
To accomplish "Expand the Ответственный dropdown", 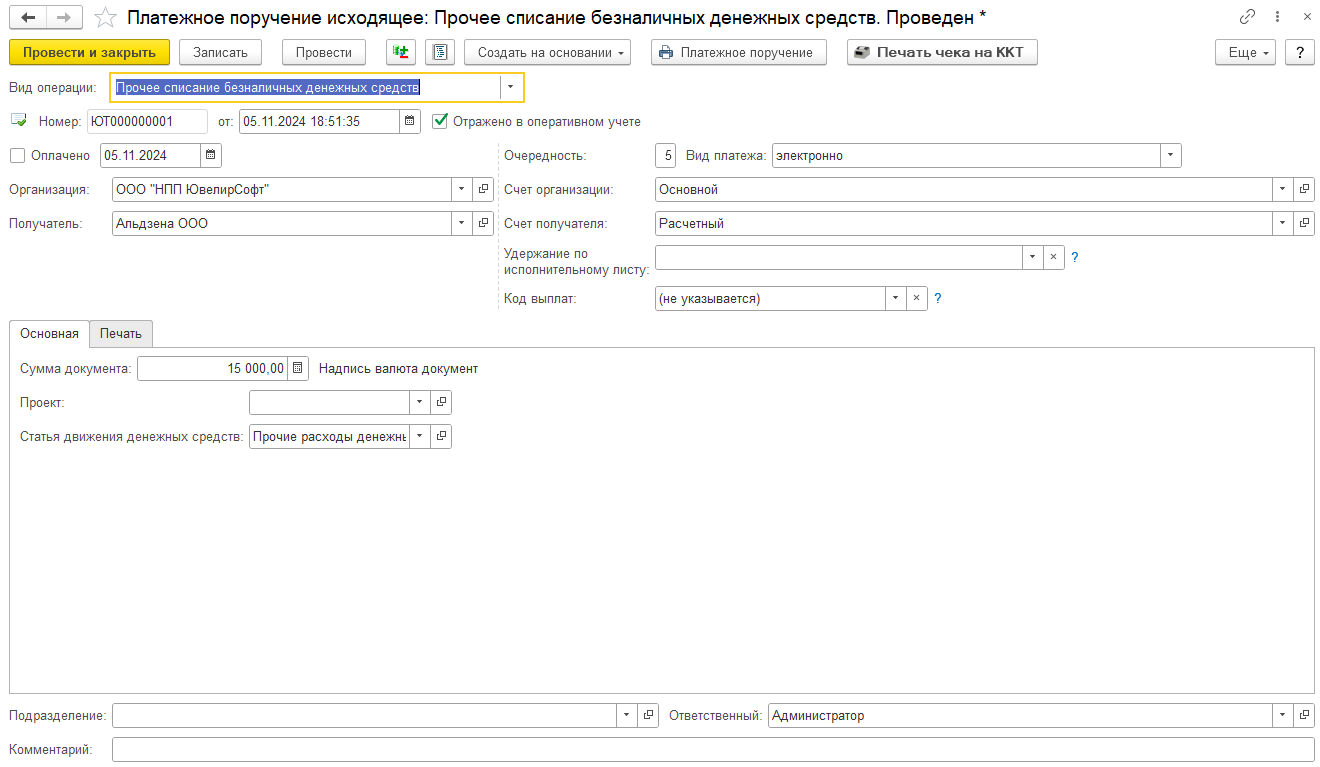I will [x=1283, y=715].
